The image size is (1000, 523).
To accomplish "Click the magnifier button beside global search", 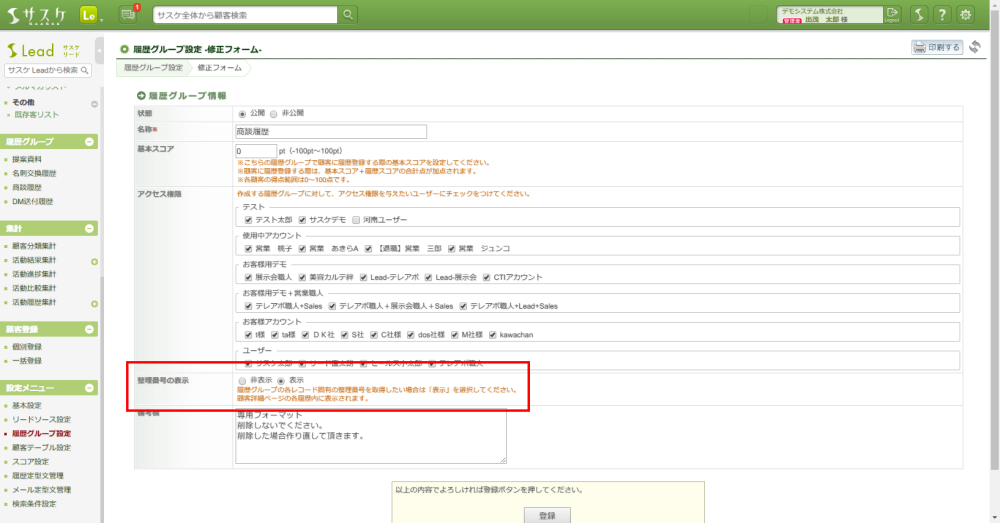I will (348, 15).
